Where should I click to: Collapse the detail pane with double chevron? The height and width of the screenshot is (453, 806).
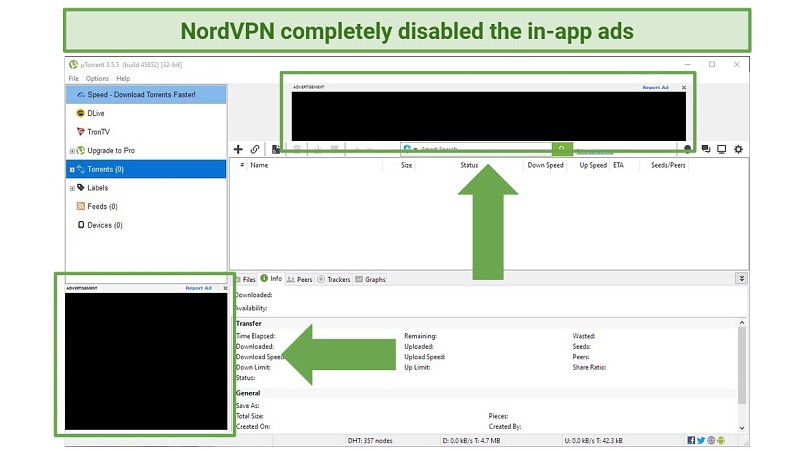click(x=742, y=278)
